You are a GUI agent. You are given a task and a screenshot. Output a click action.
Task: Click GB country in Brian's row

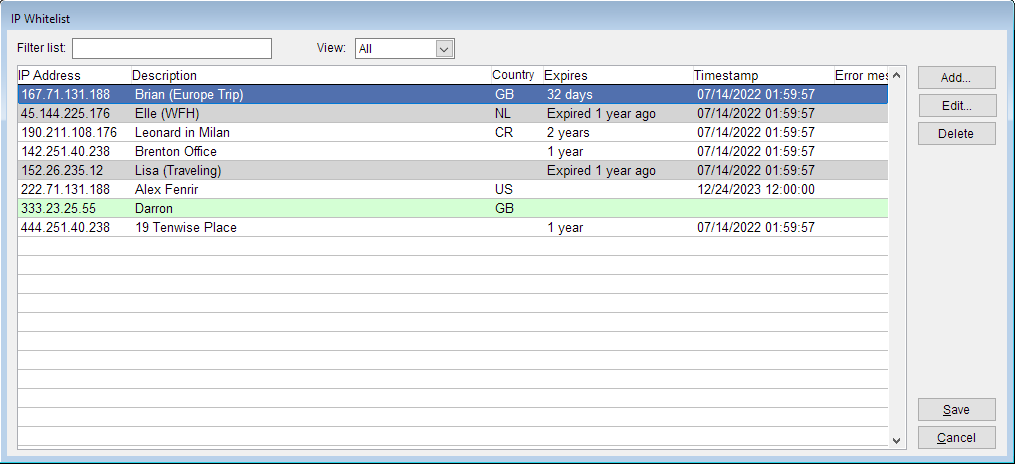point(504,94)
